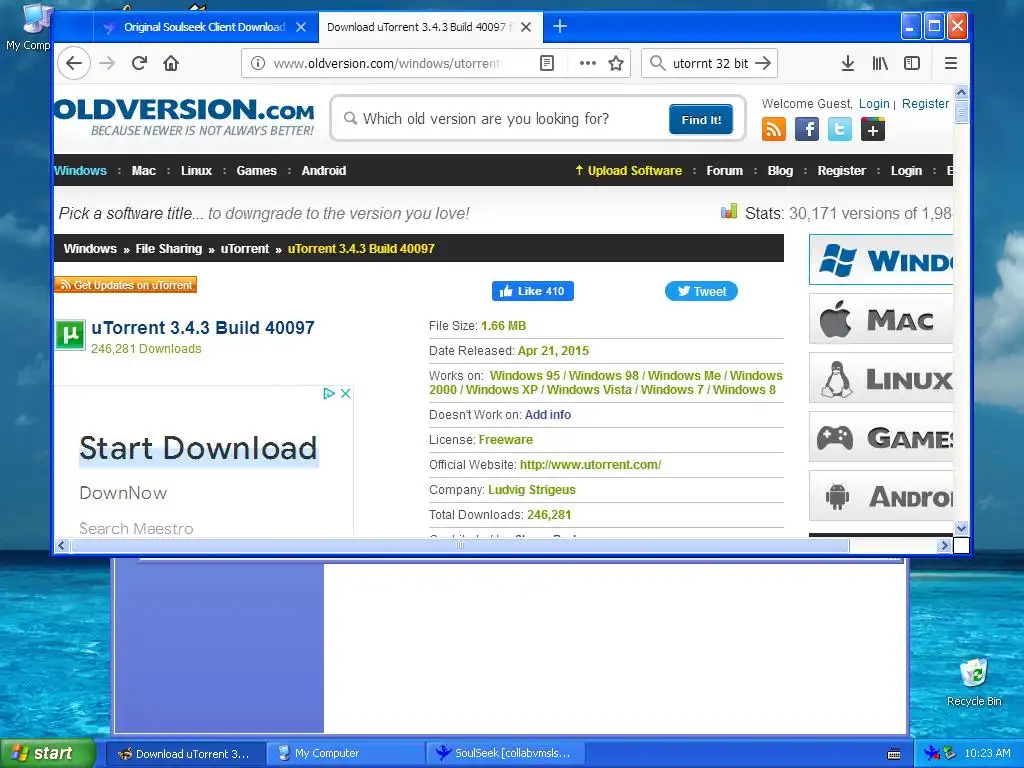Viewport: 1024px width, 768px height.
Task: Click the orange RSS feed icon
Action: [773, 129]
